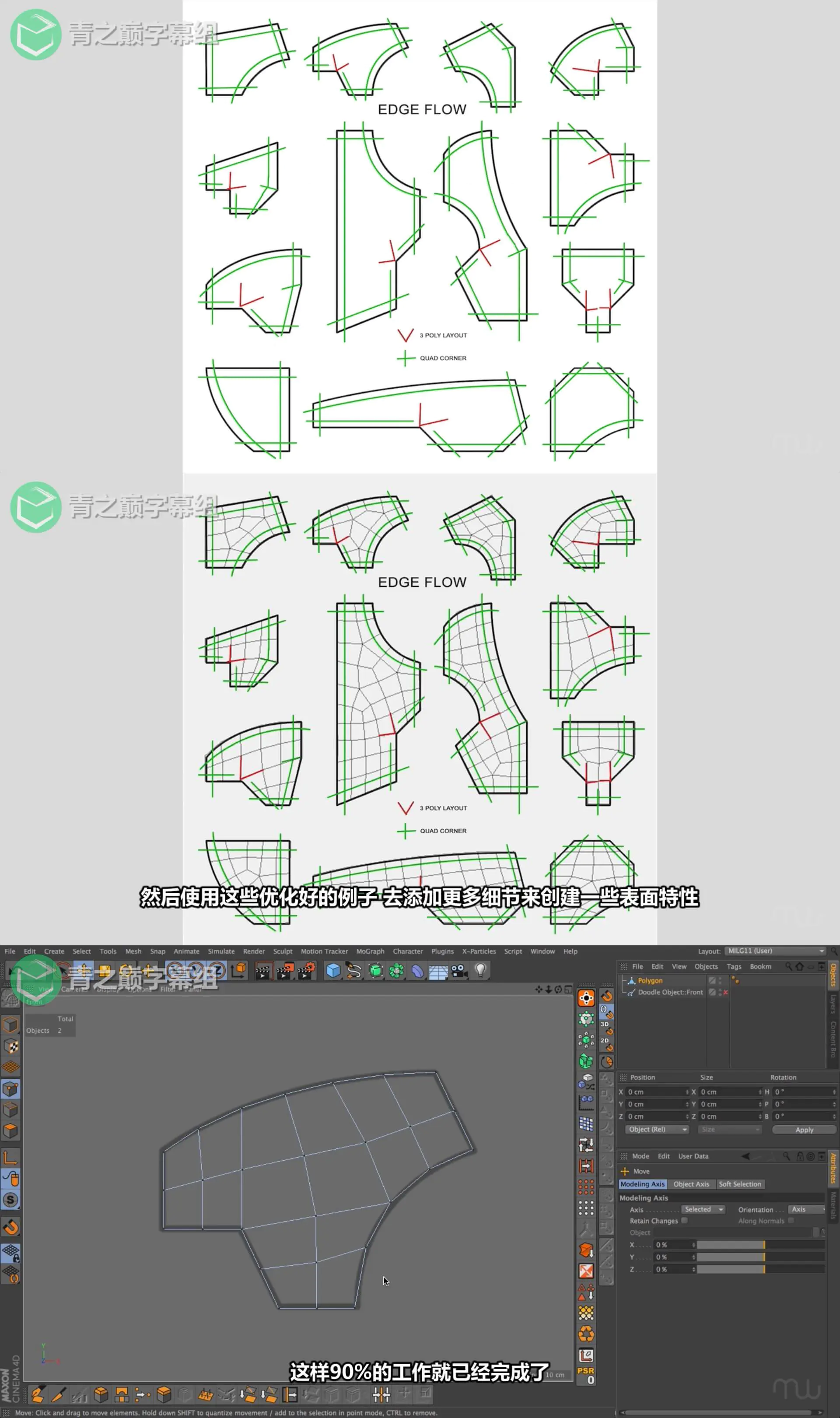
Task: Click the Object Manager home icon
Action: pos(799,966)
